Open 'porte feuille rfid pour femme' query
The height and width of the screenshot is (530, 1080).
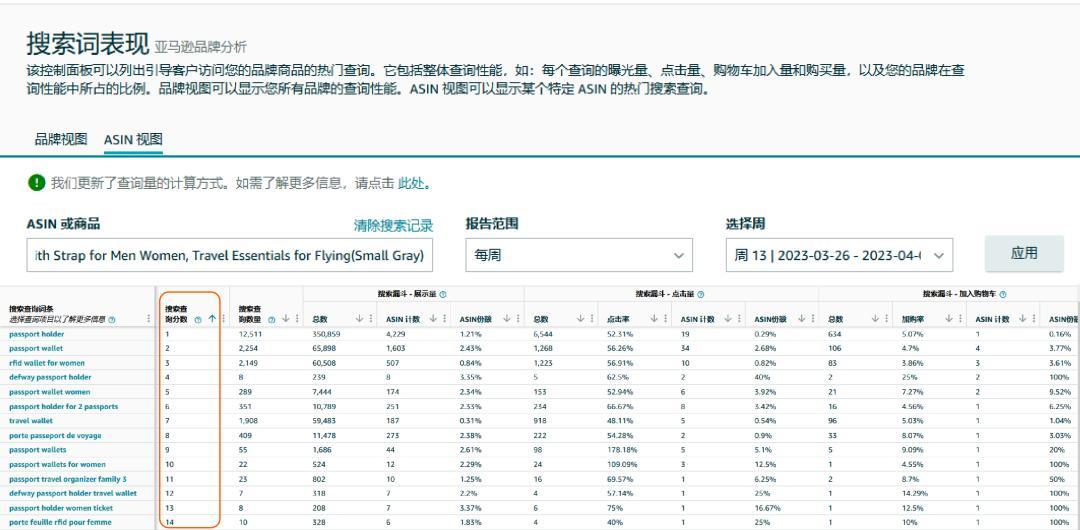(x=60, y=522)
